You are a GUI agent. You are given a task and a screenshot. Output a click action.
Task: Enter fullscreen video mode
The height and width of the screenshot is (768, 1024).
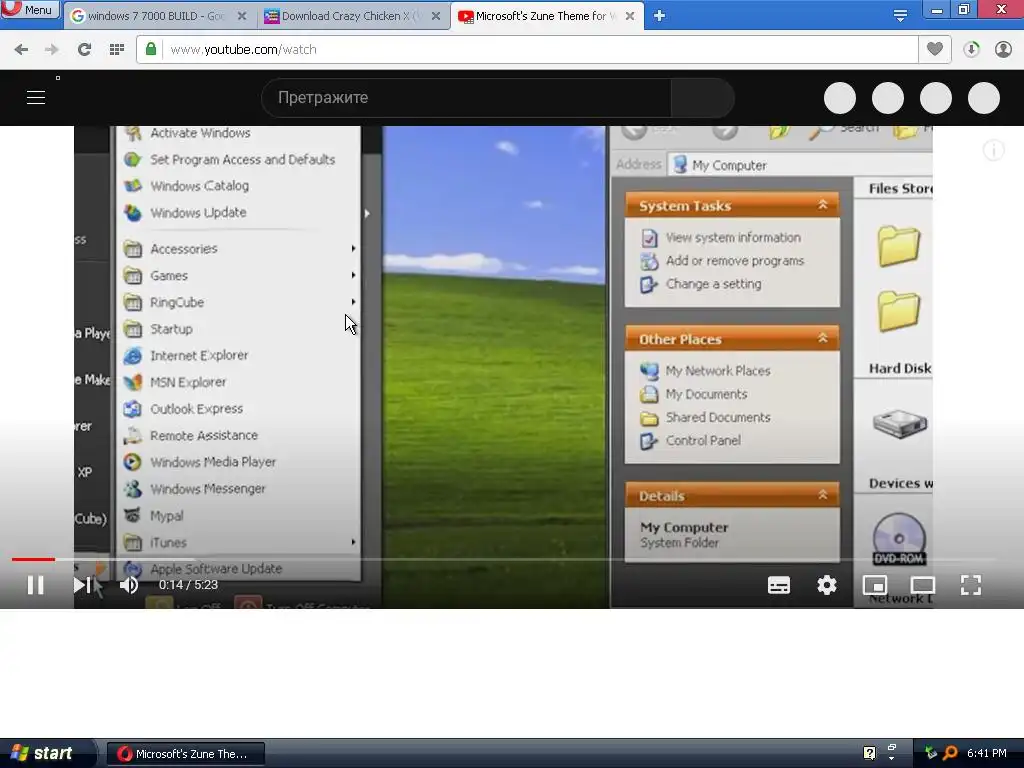[x=971, y=585]
